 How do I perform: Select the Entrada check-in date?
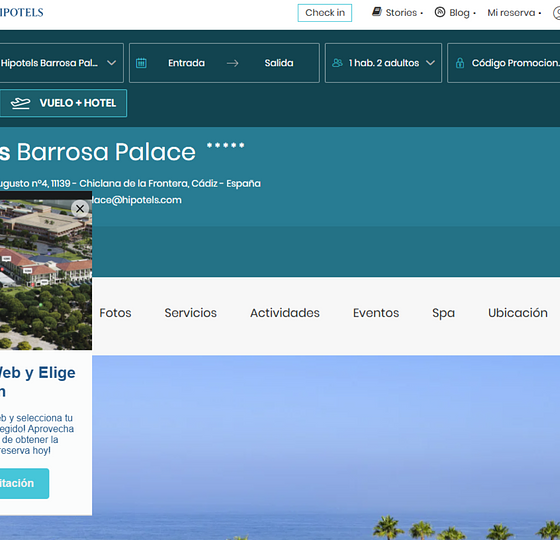186,63
